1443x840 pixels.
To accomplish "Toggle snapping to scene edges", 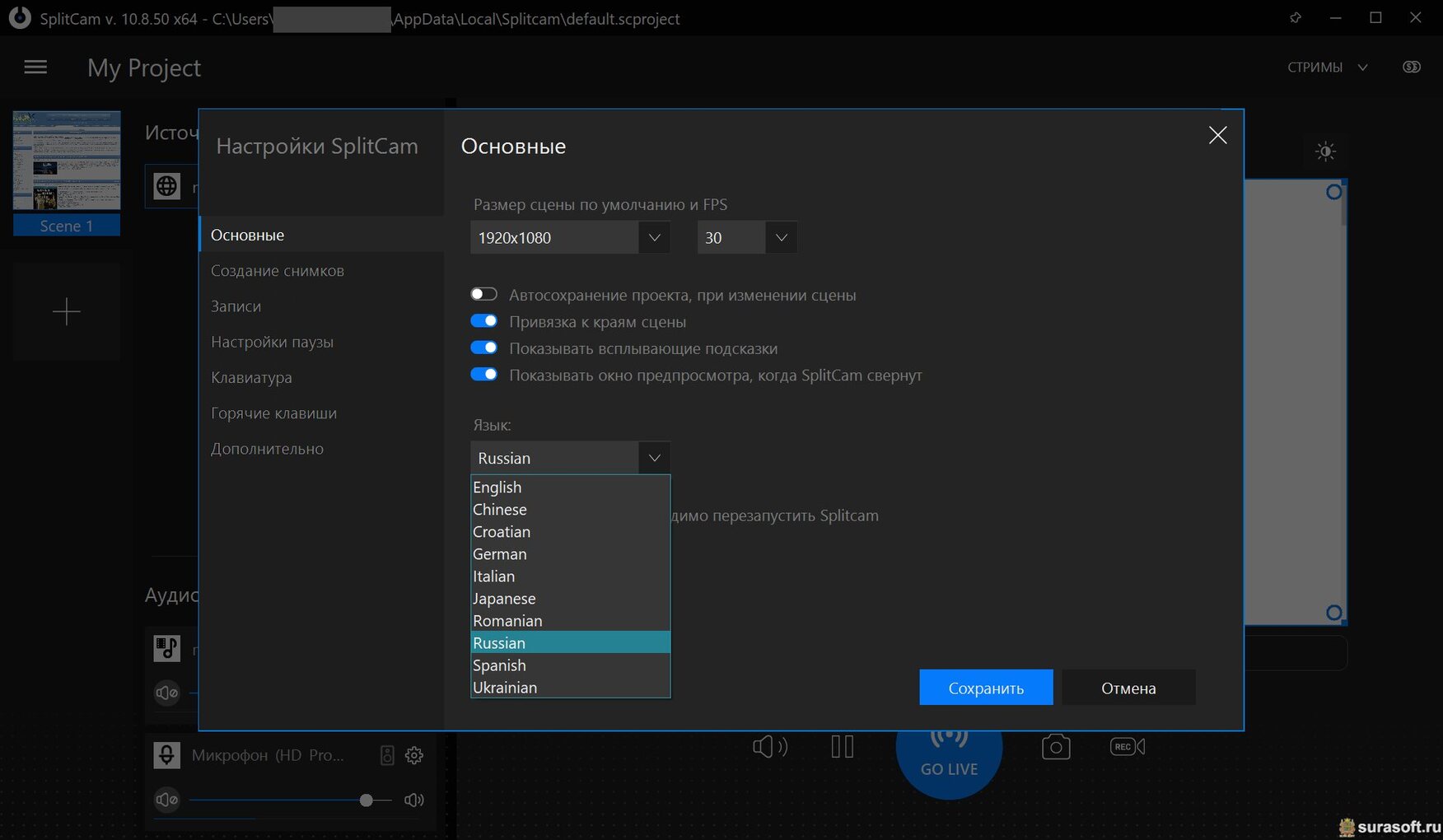I will point(484,320).
